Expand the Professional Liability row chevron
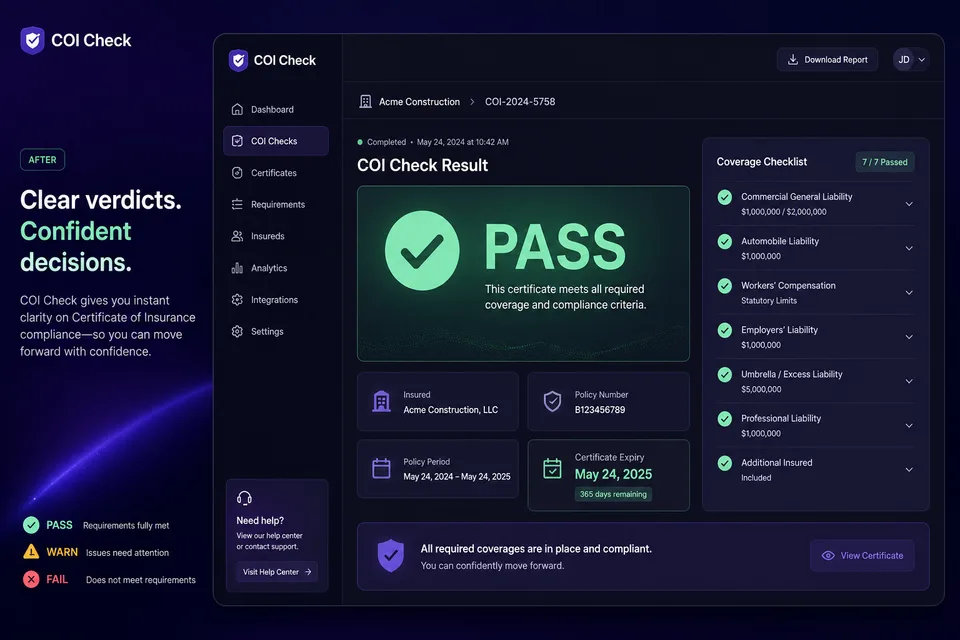This screenshot has height=640, width=960. click(909, 426)
